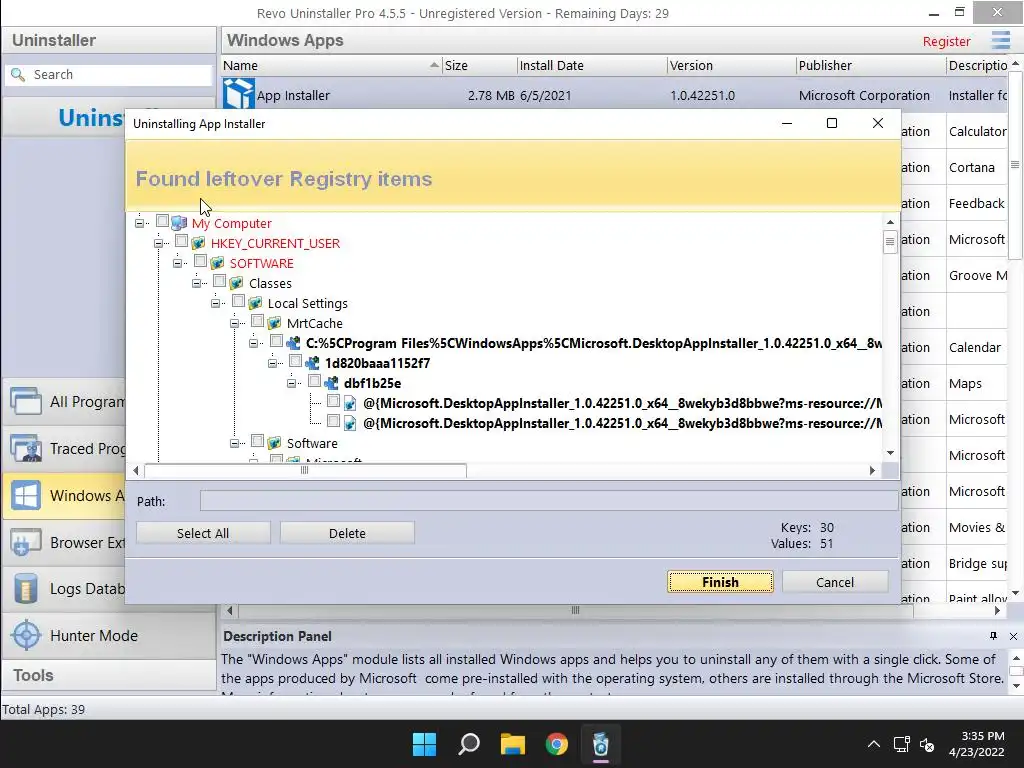Check the 1d820baaa1152f7 checkbox
The width and height of the screenshot is (1024, 768).
tap(295, 361)
